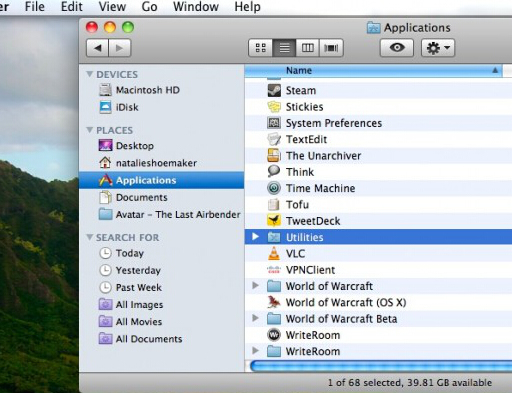Viewport: 512px width, 393px height.
Task: Click the TweetDeck bird icon
Action: 274,221
